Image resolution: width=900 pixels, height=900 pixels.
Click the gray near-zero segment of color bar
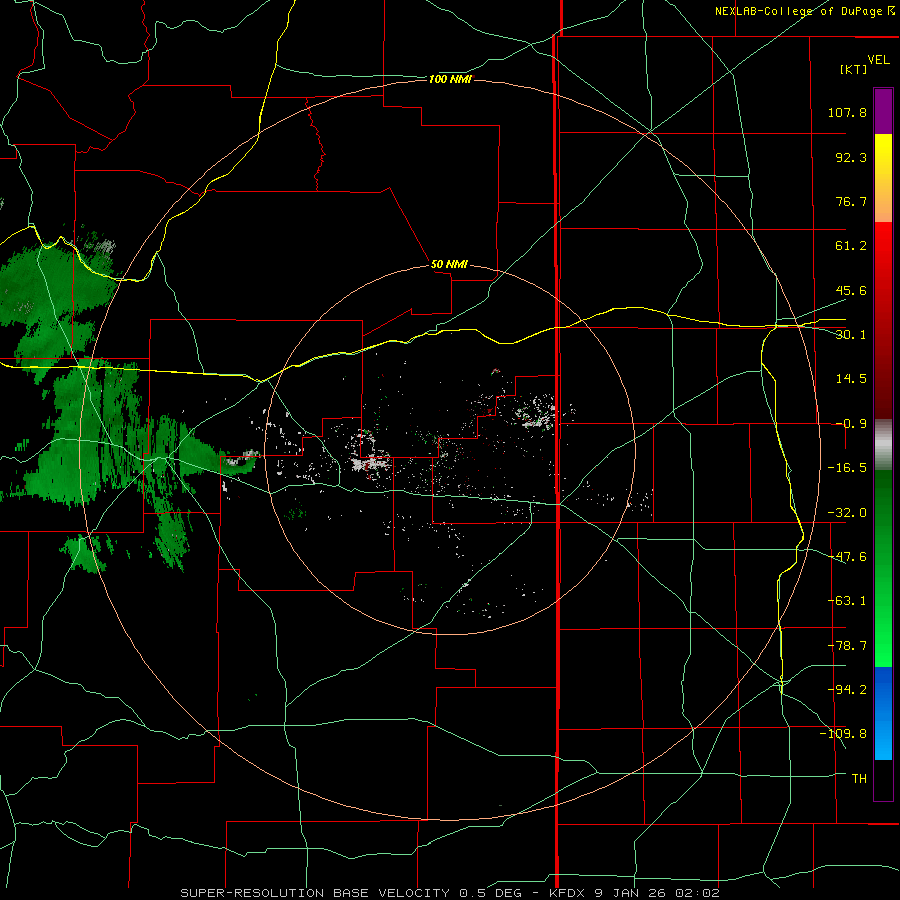(883, 445)
